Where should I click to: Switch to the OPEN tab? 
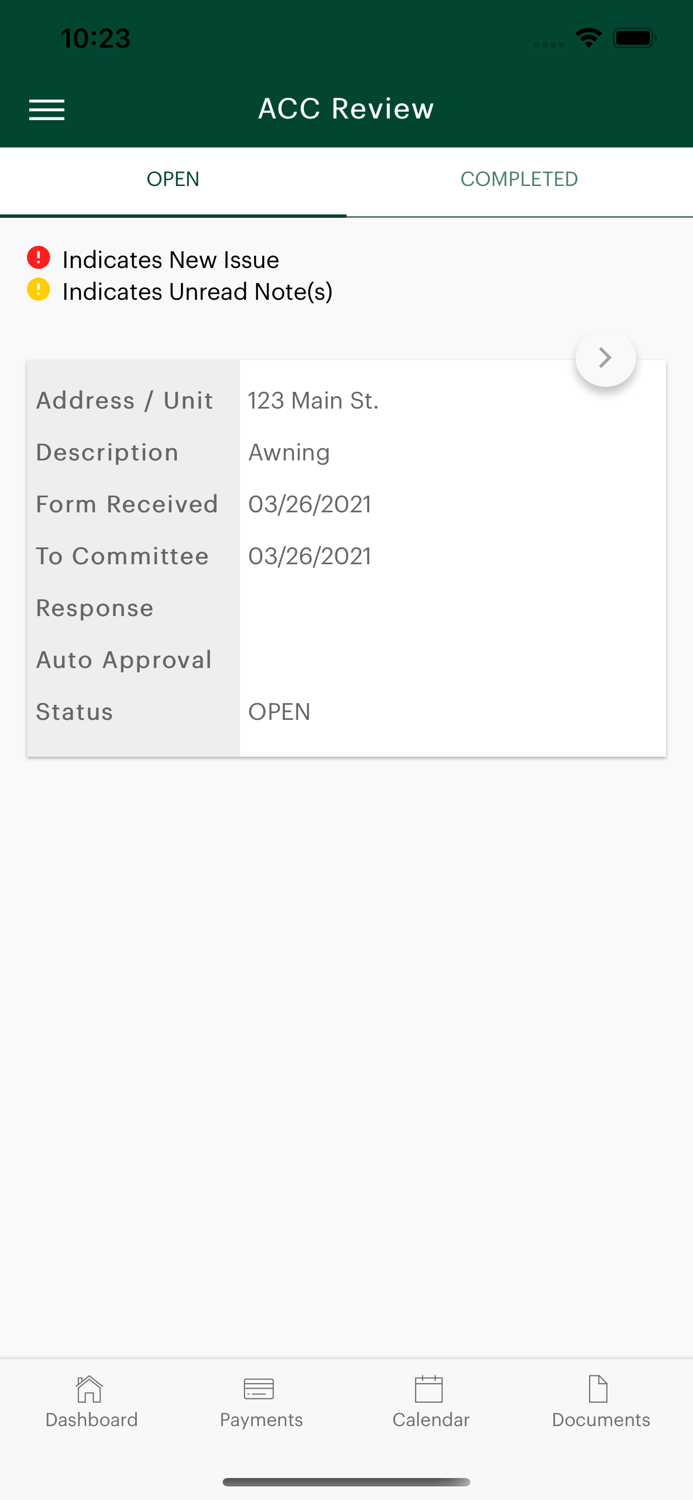tap(173, 179)
